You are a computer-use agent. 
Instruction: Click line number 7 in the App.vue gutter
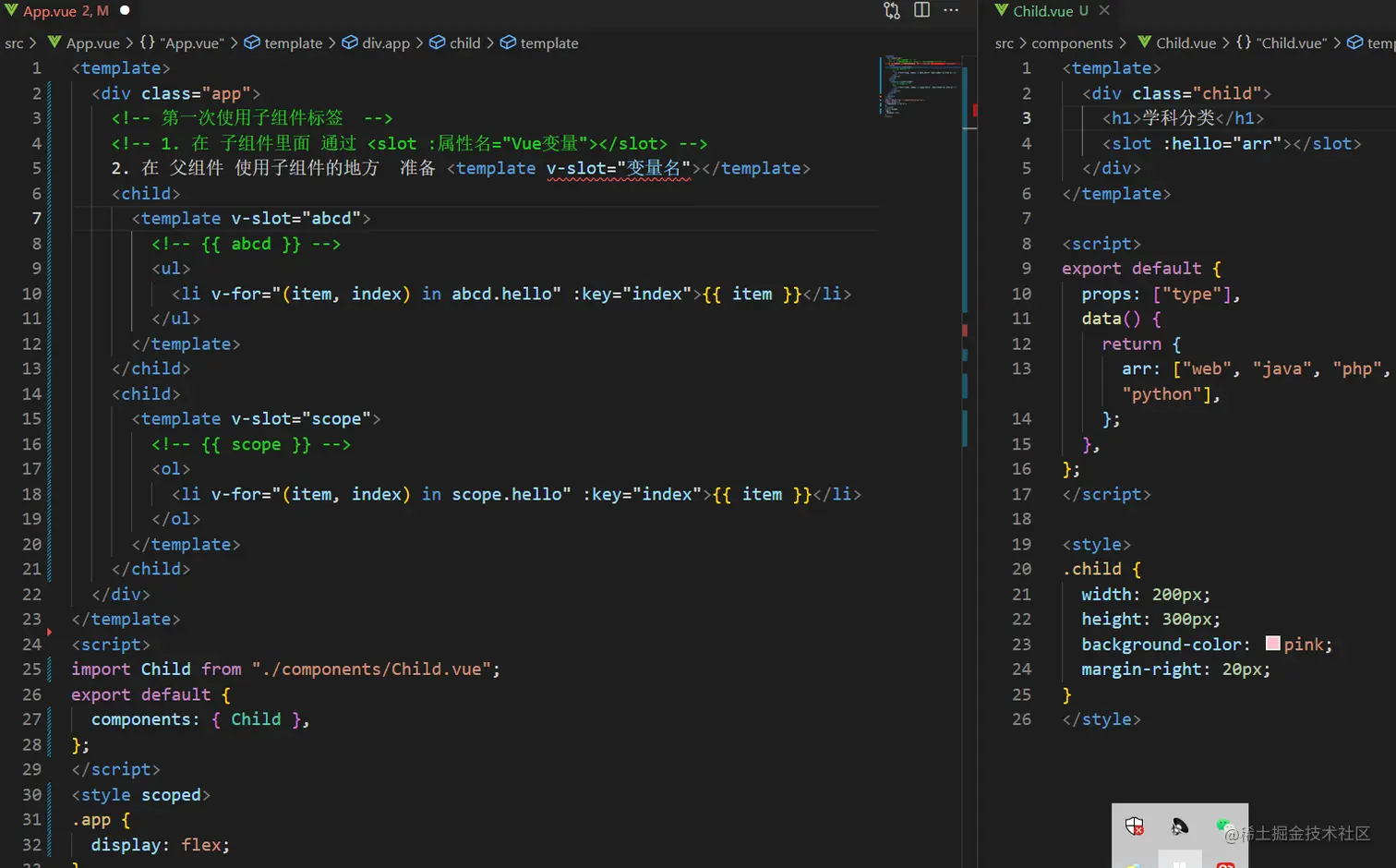pos(37,218)
